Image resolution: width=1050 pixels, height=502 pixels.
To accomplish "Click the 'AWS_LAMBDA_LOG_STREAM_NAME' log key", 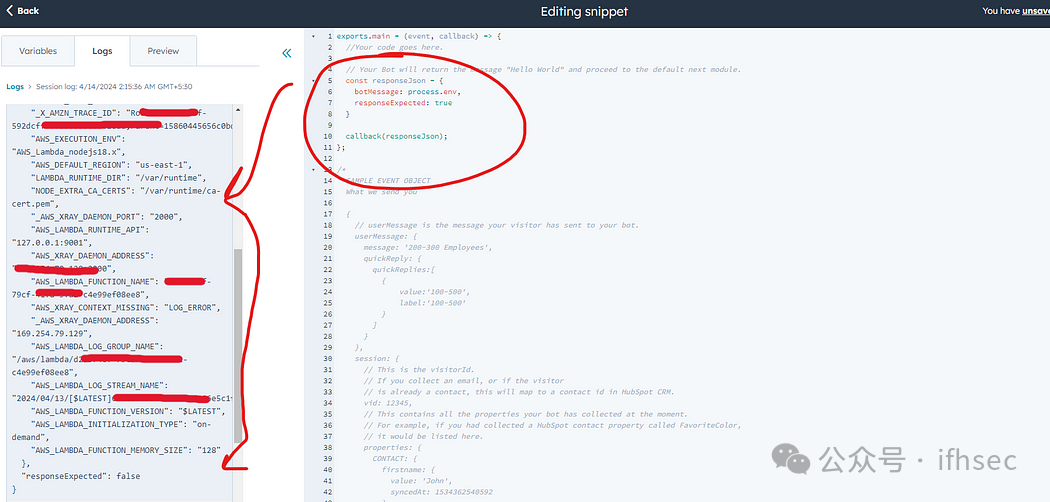I will (x=98, y=387).
